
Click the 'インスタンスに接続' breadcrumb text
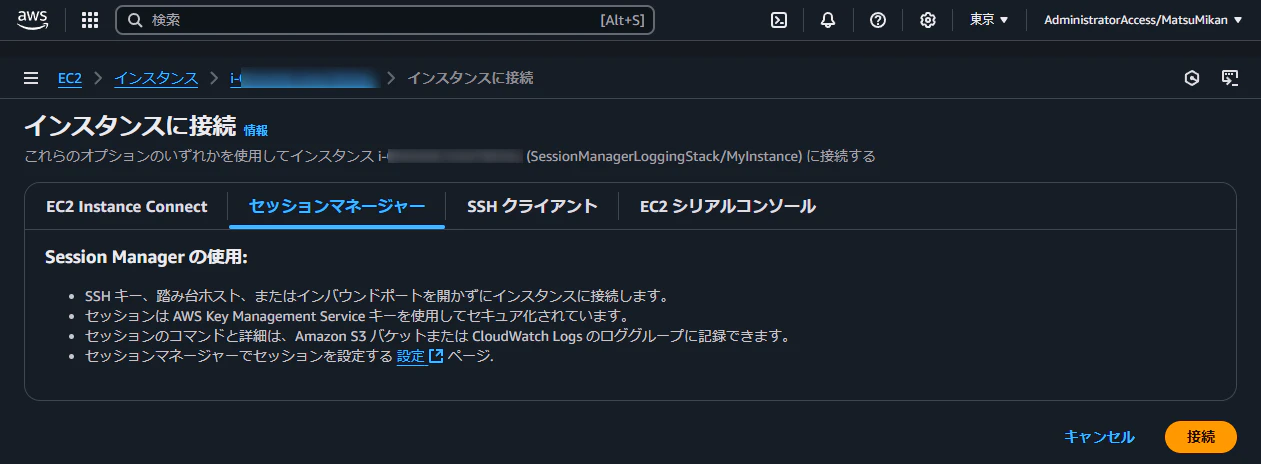(x=470, y=78)
